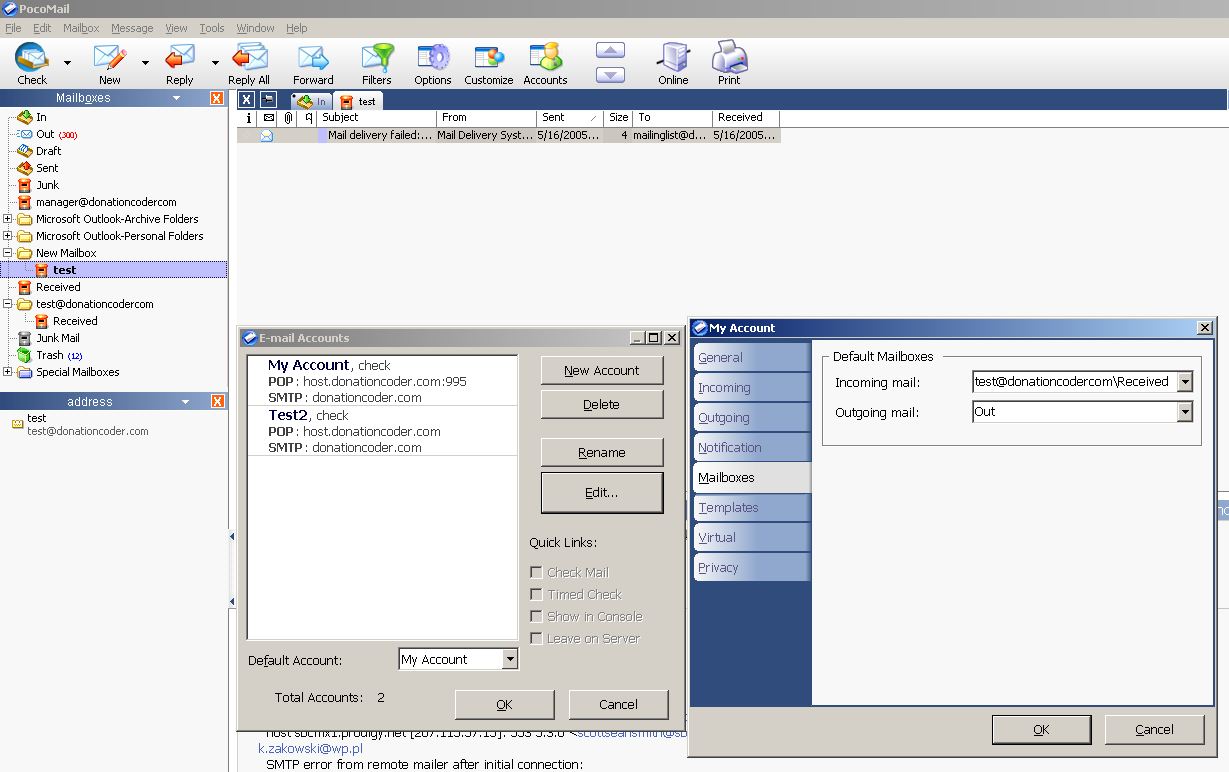
Task: Open the Default Account dropdown
Action: click(x=510, y=659)
